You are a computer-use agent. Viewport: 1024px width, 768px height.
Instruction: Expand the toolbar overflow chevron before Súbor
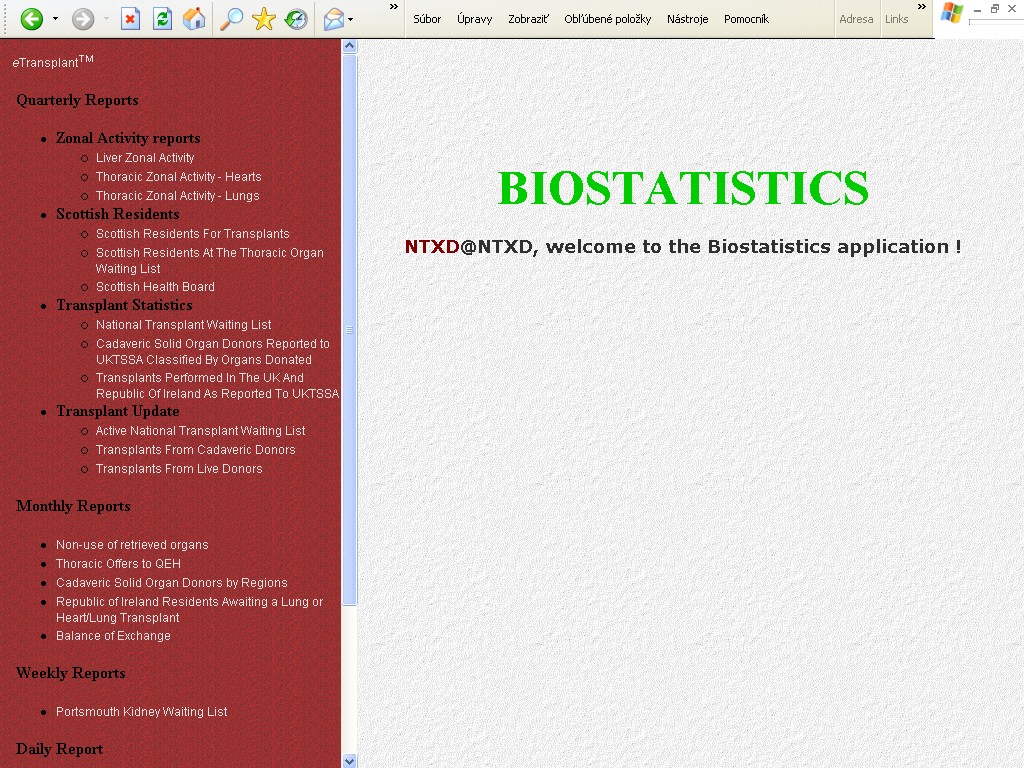tap(394, 7)
